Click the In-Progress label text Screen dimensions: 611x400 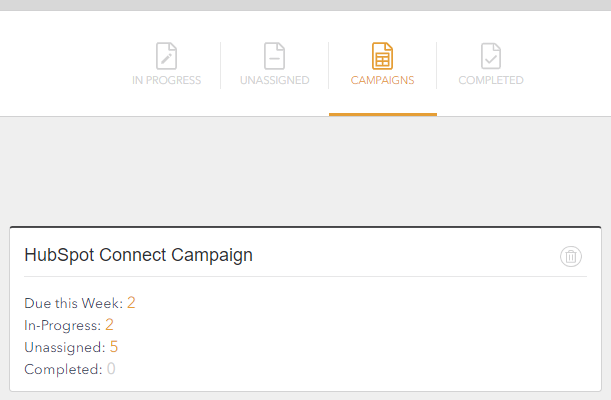pyautogui.click(x=63, y=326)
